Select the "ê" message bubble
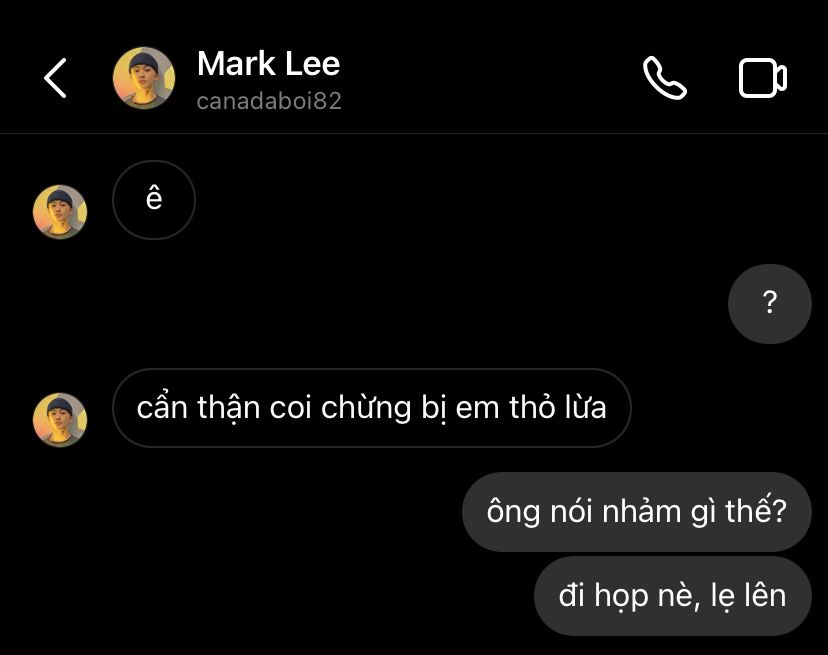The height and width of the screenshot is (655, 828). click(x=154, y=200)
